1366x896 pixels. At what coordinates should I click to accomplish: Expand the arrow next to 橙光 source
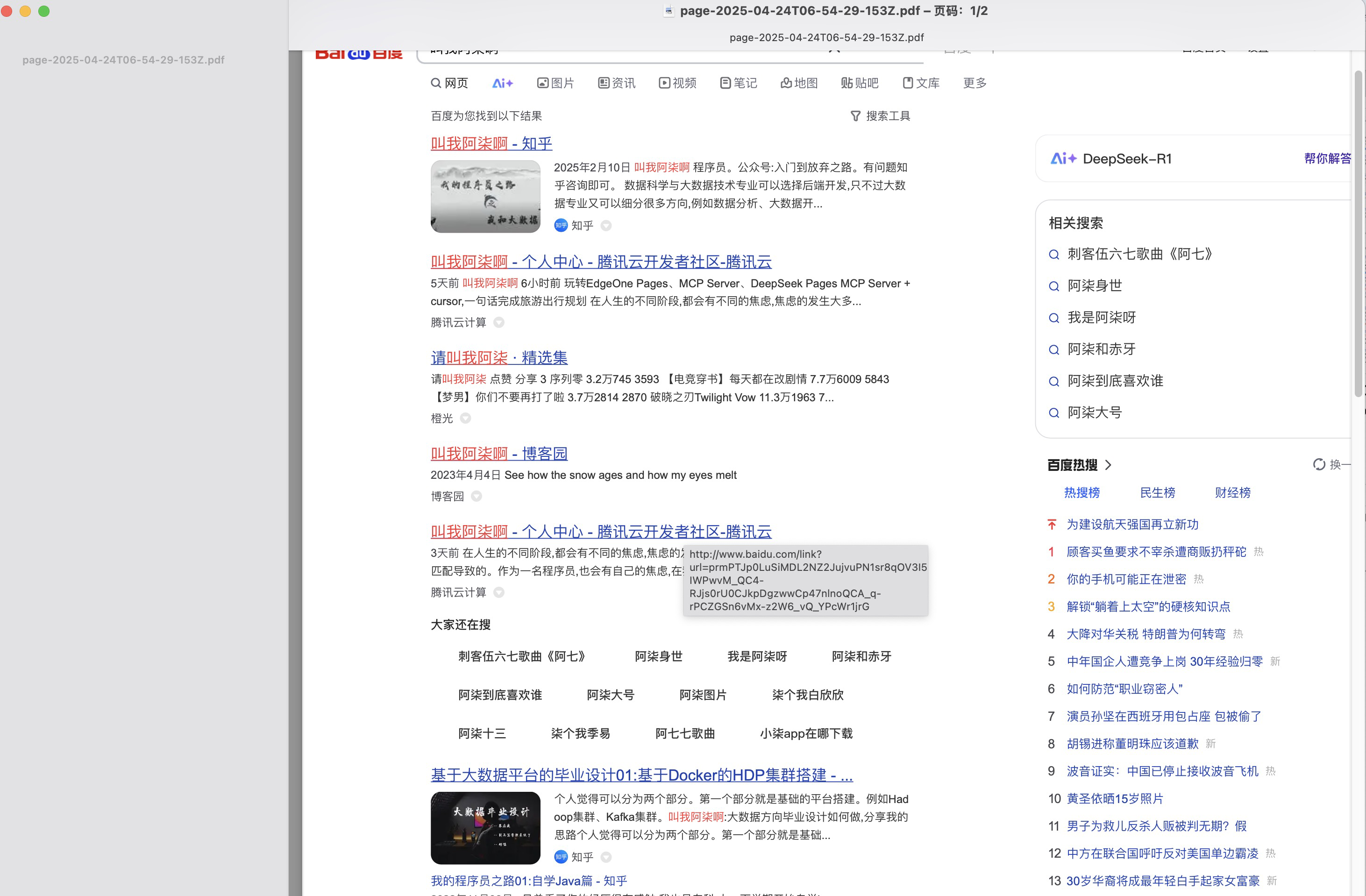pyautogui.click(x=465, y=419)
